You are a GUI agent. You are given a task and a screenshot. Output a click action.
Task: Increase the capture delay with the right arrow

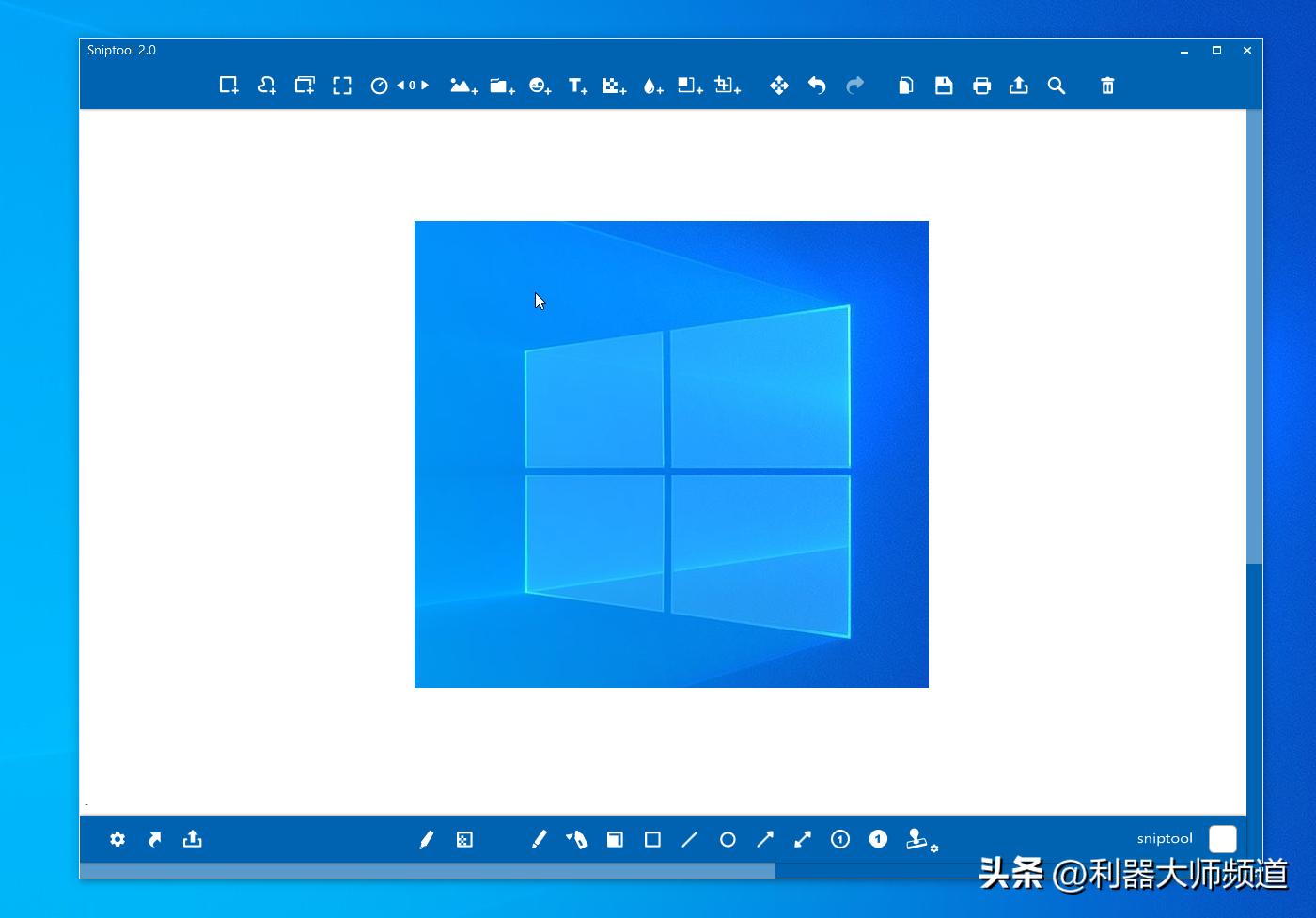point(426,85)
